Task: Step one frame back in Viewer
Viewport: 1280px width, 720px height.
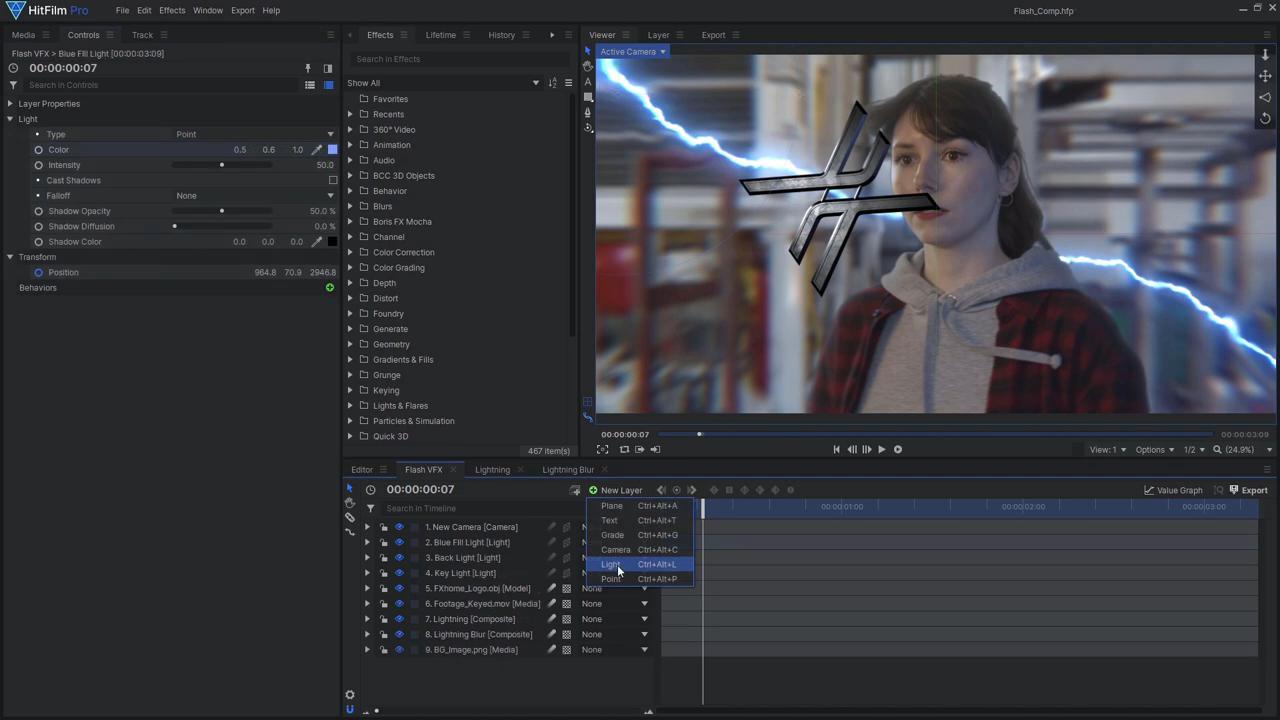Action: [851, 450]
